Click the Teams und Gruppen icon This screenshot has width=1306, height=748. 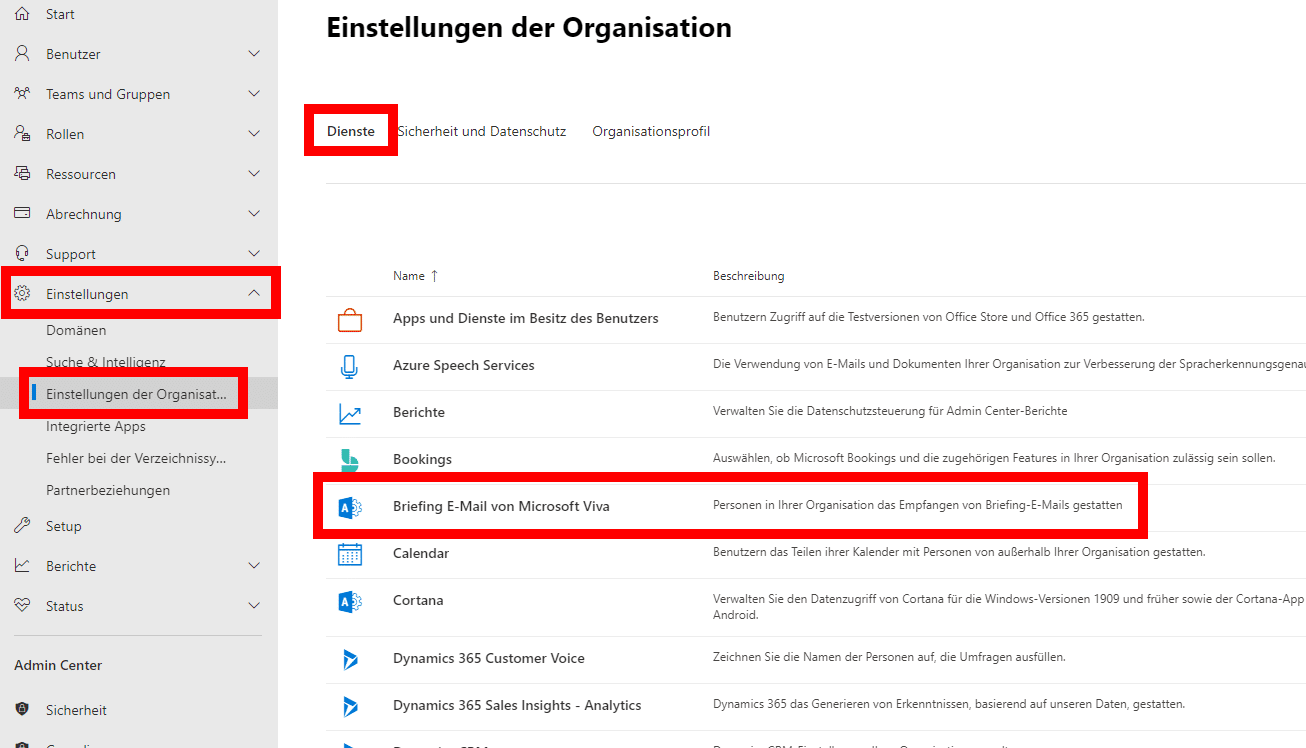(x=22, y=94)
